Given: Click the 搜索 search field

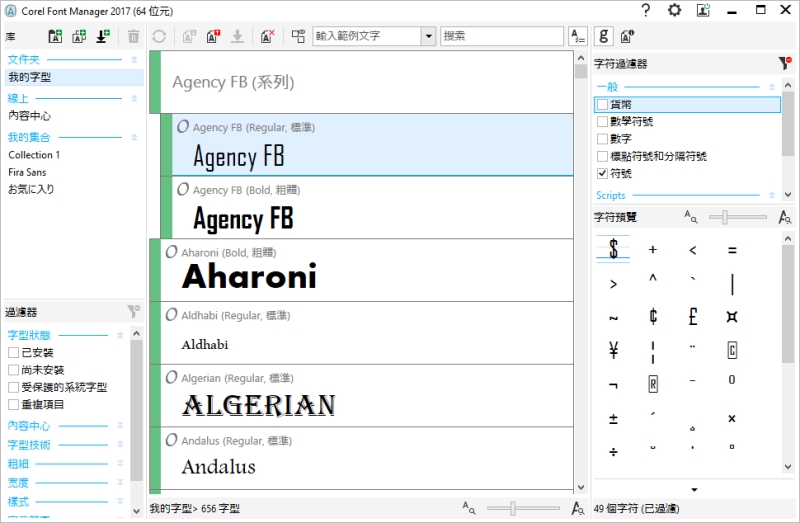Looking at the screenshot, I should click(502, 36).
